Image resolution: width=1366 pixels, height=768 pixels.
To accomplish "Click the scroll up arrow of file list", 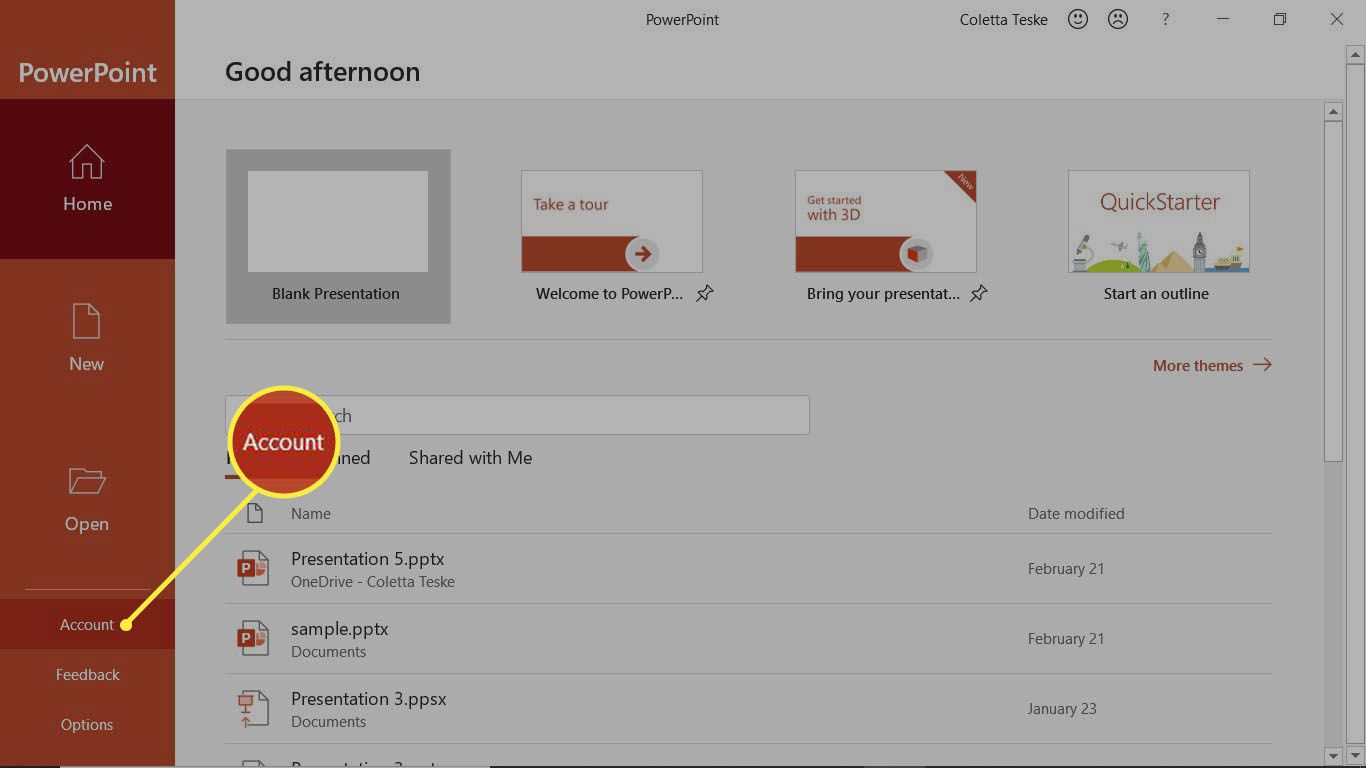I will [1332, 111].
